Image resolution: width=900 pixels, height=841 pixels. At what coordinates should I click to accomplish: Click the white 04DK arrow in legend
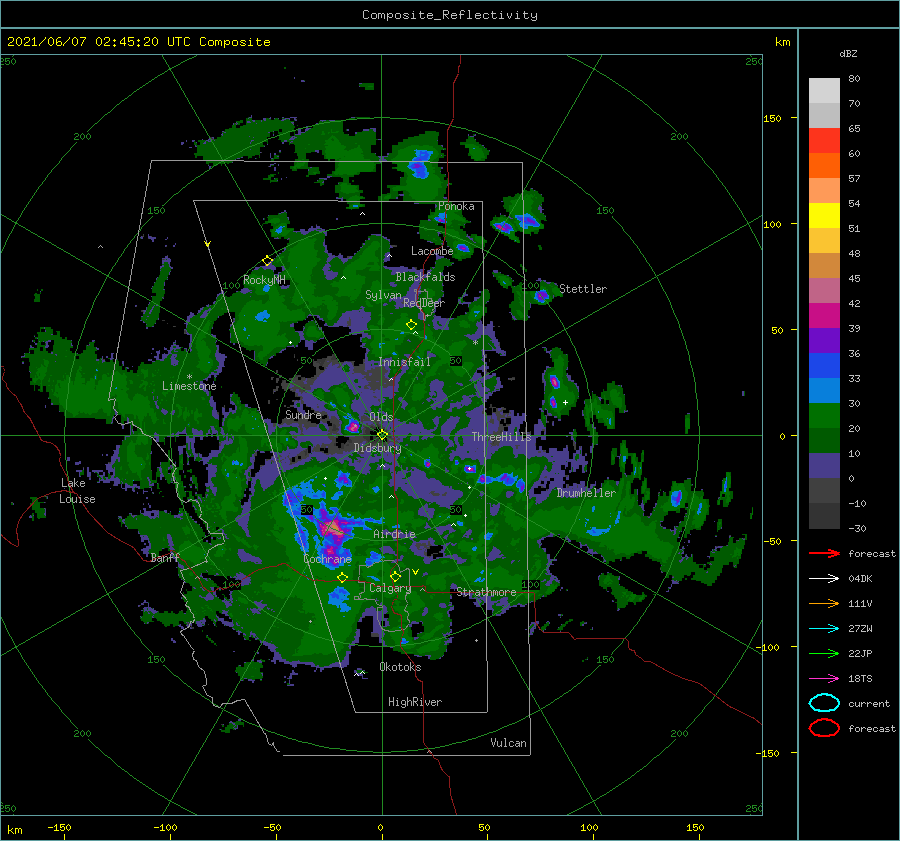[x=824, y=578]
